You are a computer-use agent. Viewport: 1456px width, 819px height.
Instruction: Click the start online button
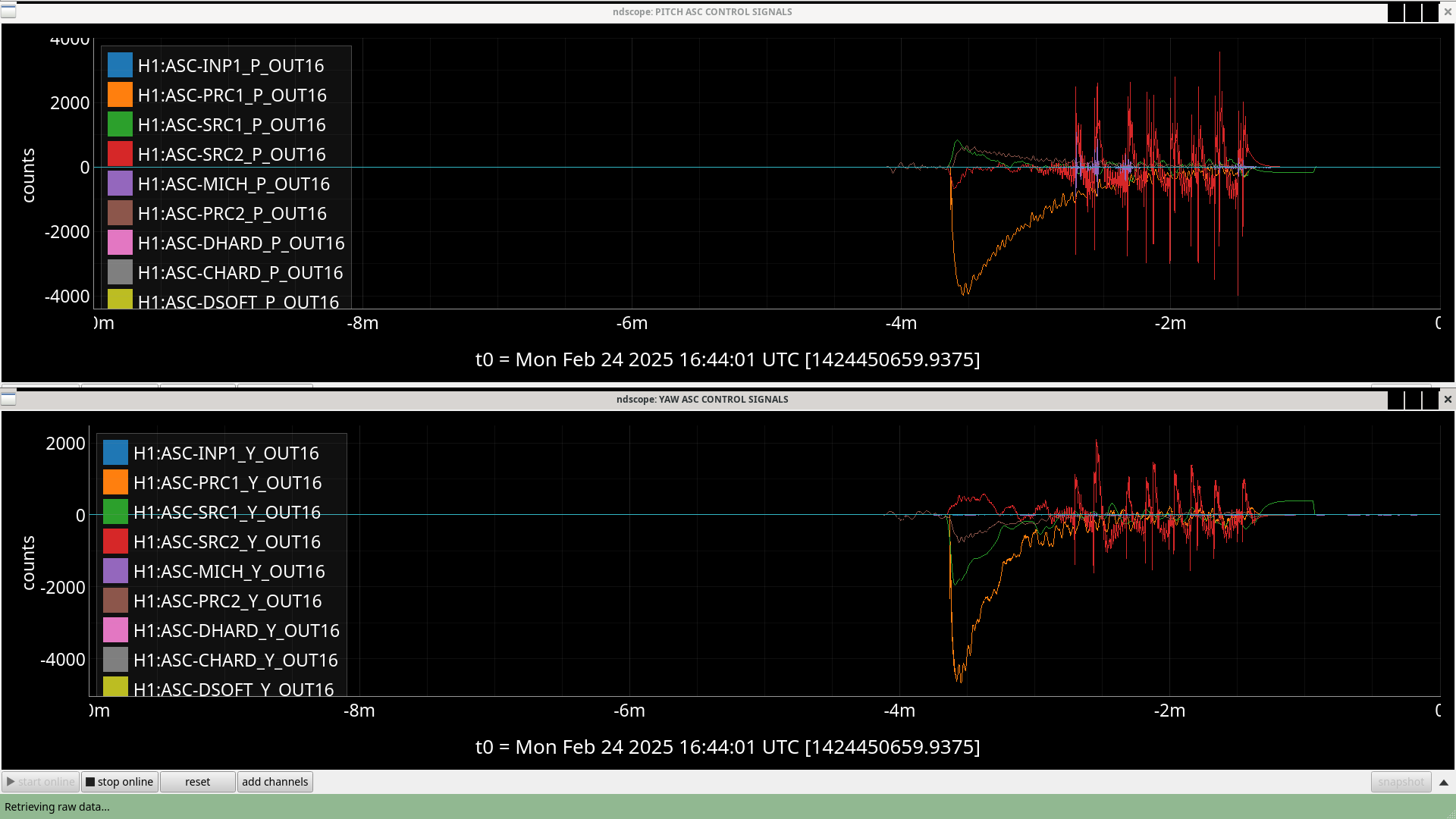tap(41, 782)
